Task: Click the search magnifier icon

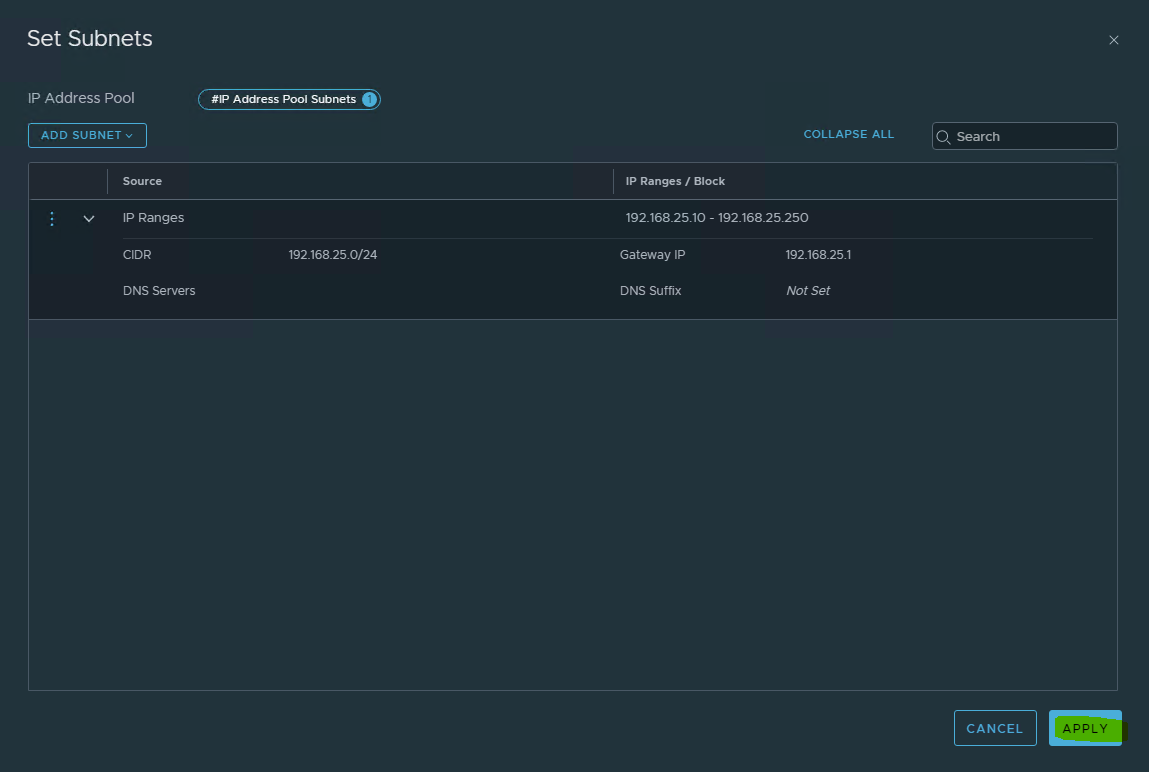Action: click(944, 137)
